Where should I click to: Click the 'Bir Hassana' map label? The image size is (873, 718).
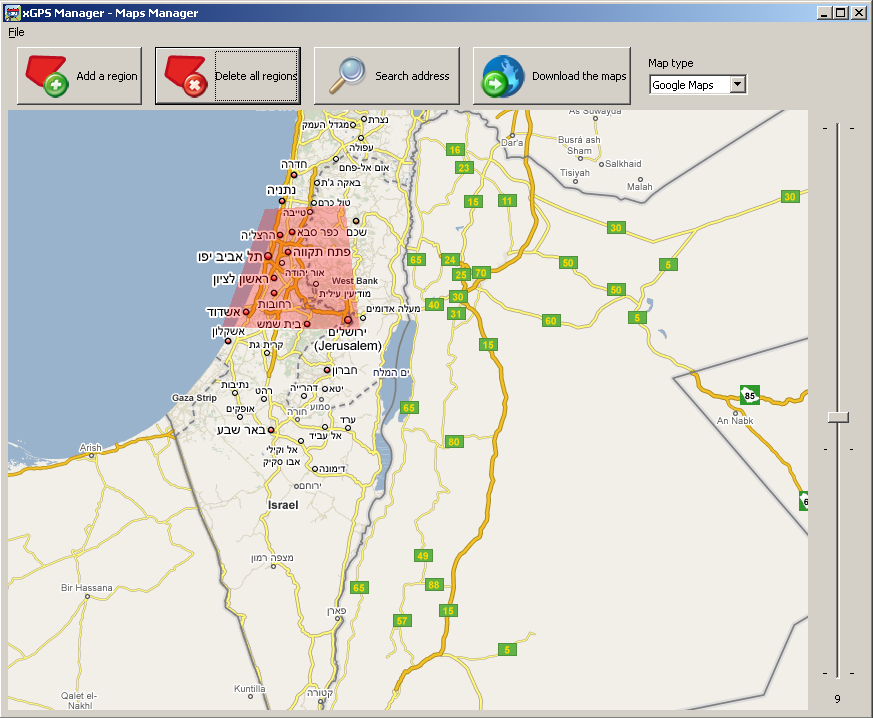coord(86,587)
